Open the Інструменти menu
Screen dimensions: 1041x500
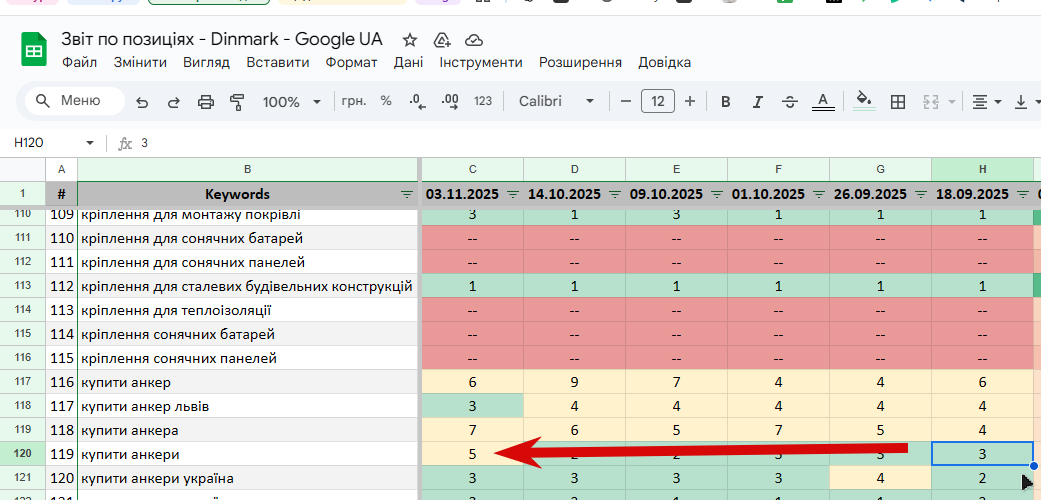[481, 62]
